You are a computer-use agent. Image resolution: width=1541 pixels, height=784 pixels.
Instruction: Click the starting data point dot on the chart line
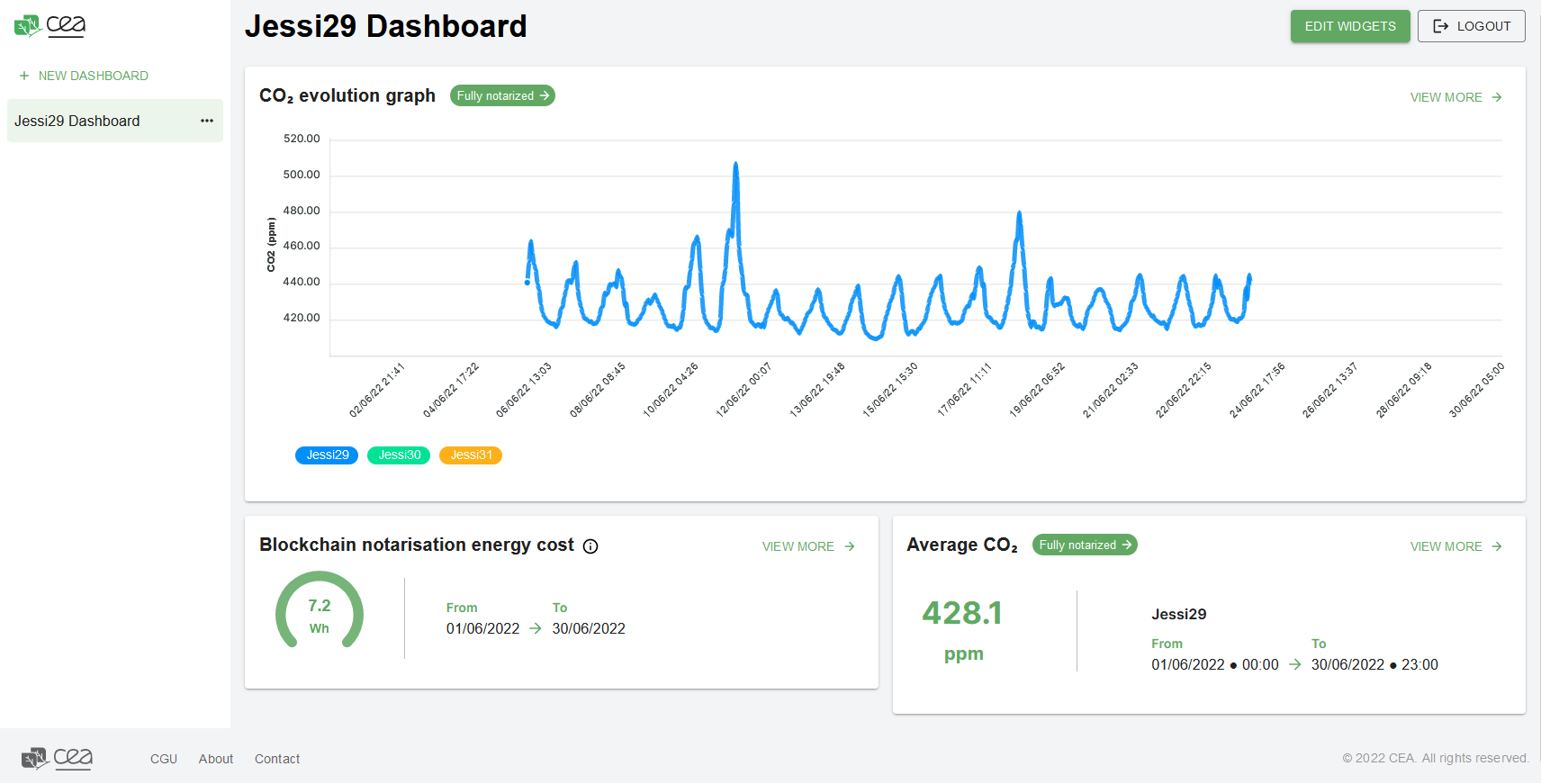click(527, 283)
